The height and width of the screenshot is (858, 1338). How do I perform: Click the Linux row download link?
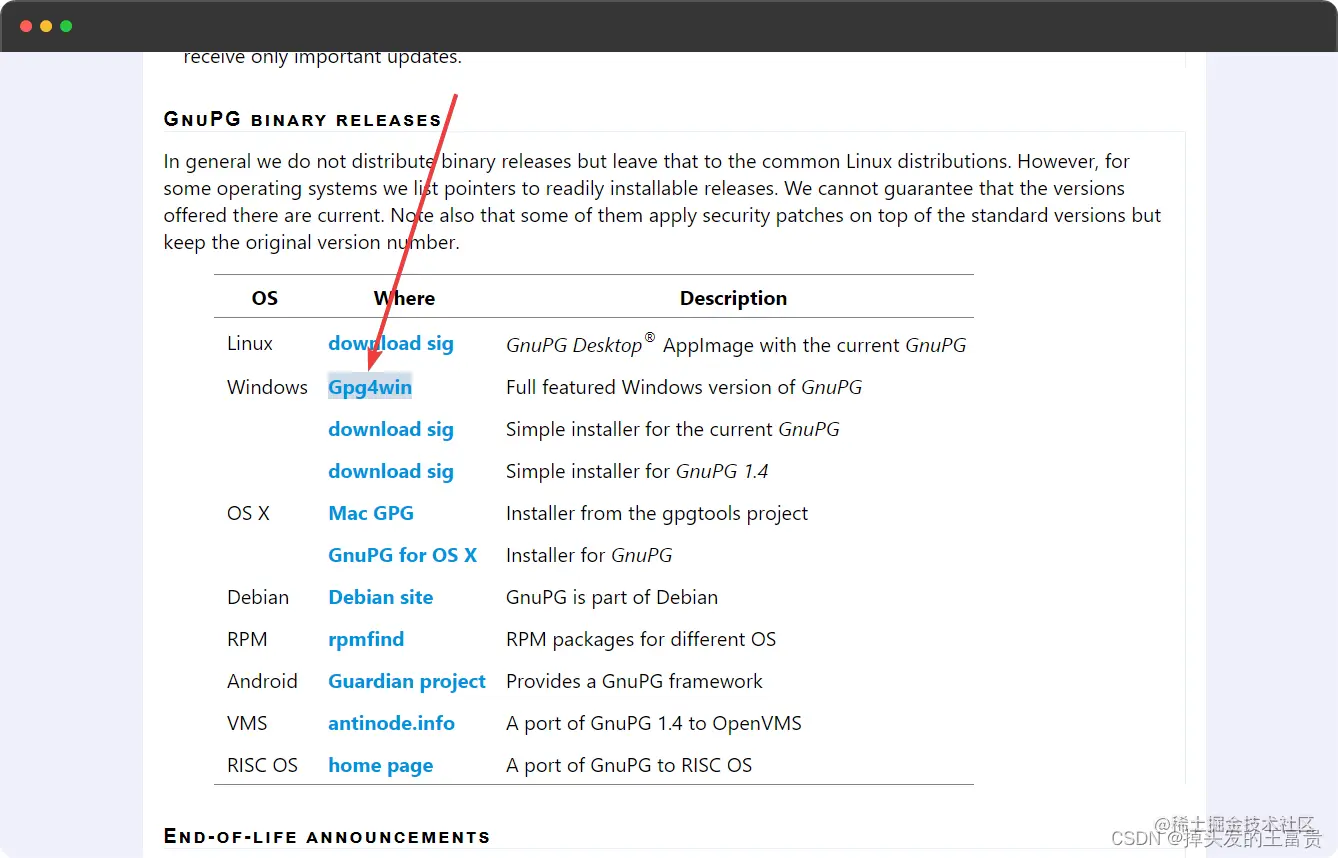click(x=375, y=343)
